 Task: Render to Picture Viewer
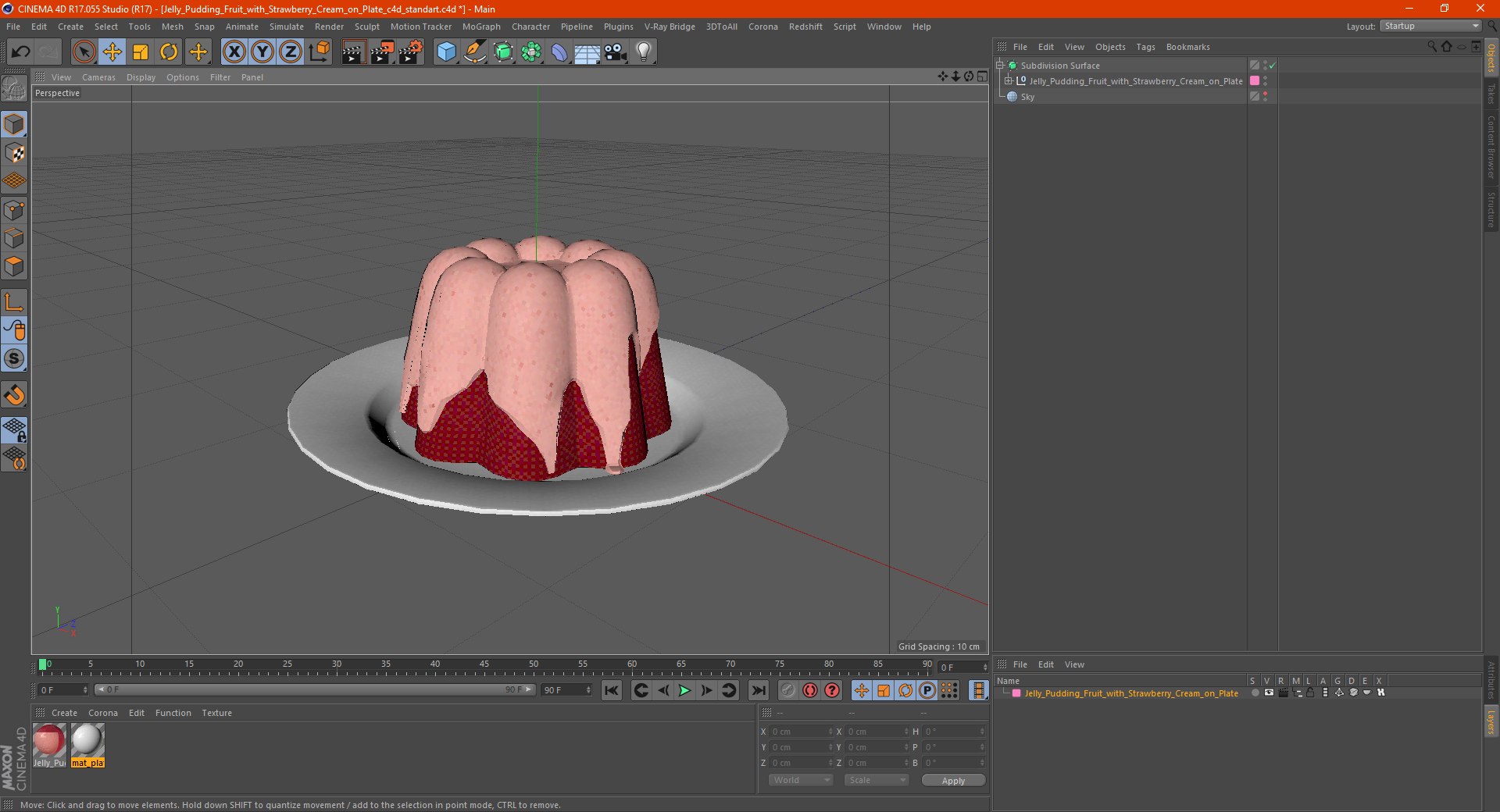pos(382,52)
